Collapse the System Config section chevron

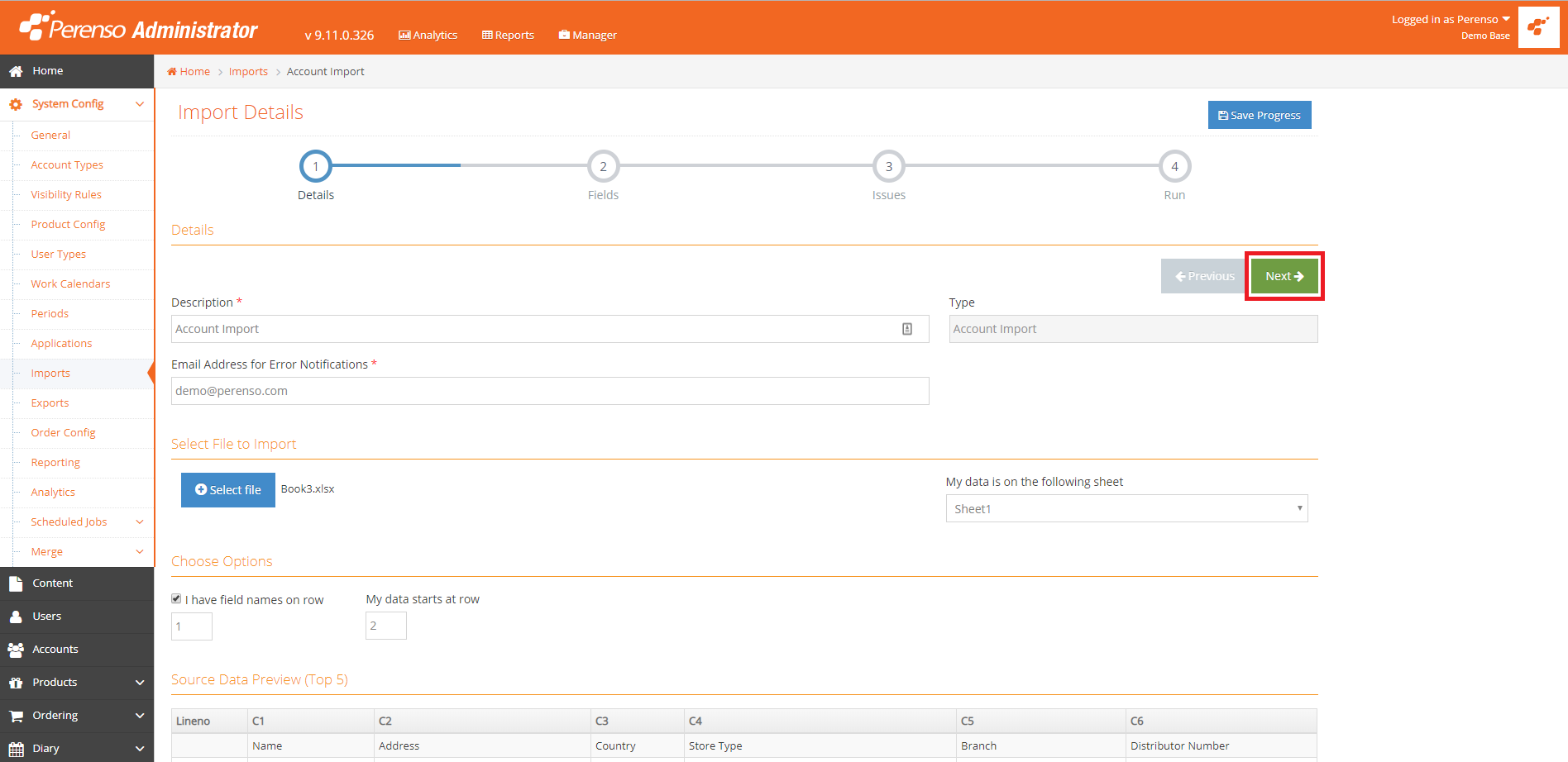tap(140, 104)
